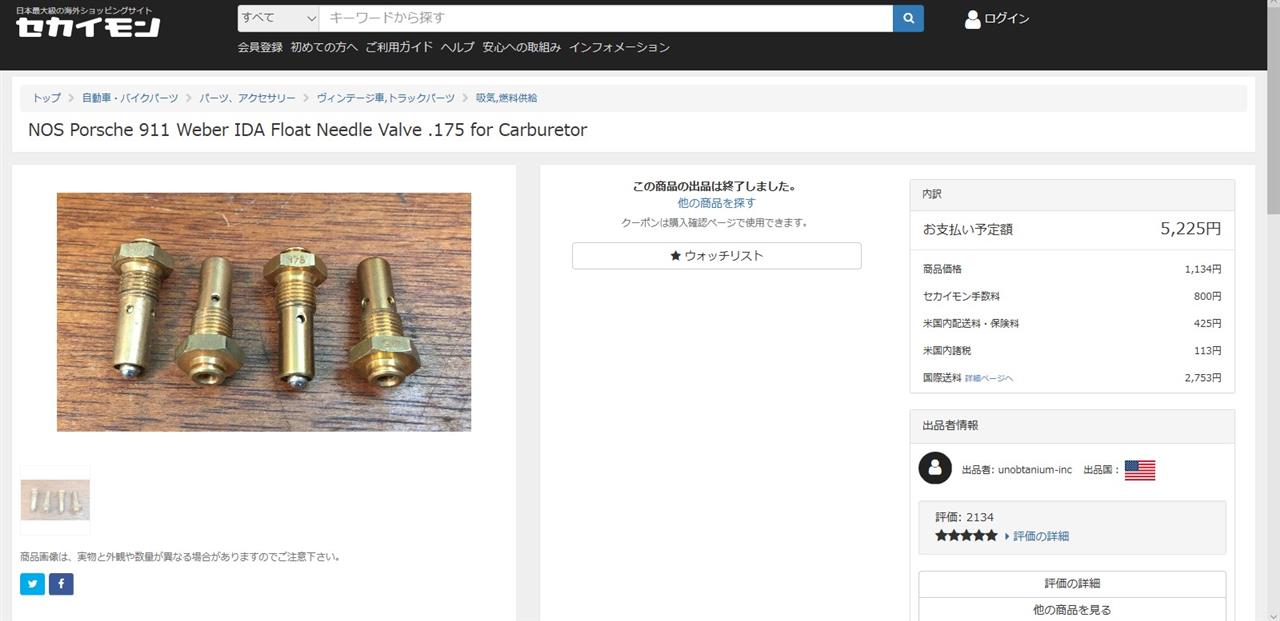The height and width of the screenshot is (621, 1280).
Task: Open the 詳細ページへ shipping link
Action: 989,379
